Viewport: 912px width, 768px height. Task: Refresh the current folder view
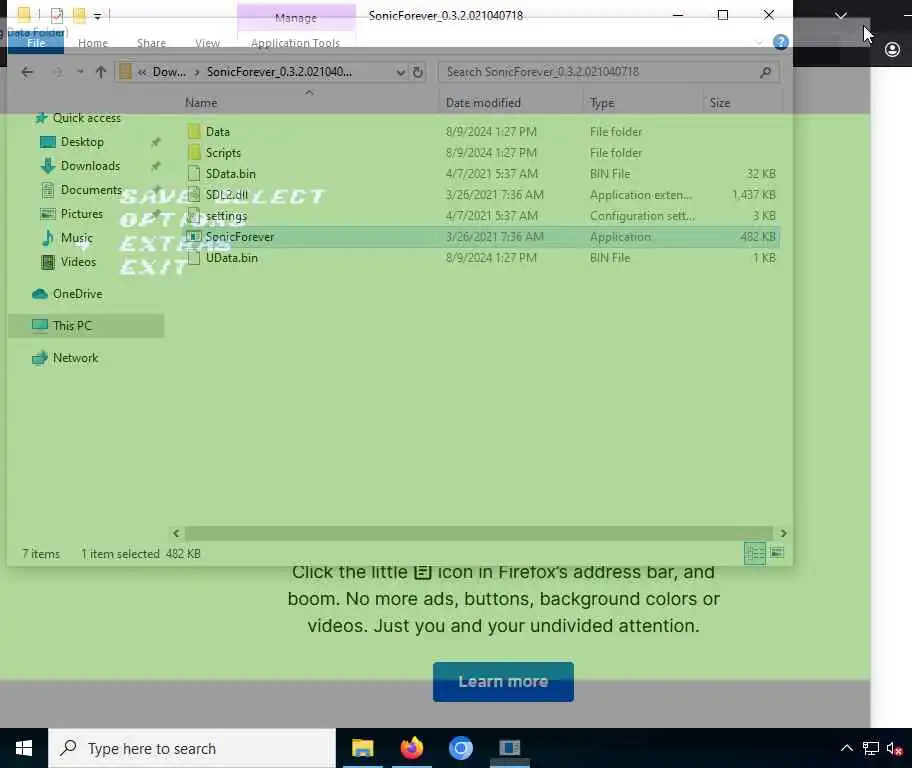point(418,72)
